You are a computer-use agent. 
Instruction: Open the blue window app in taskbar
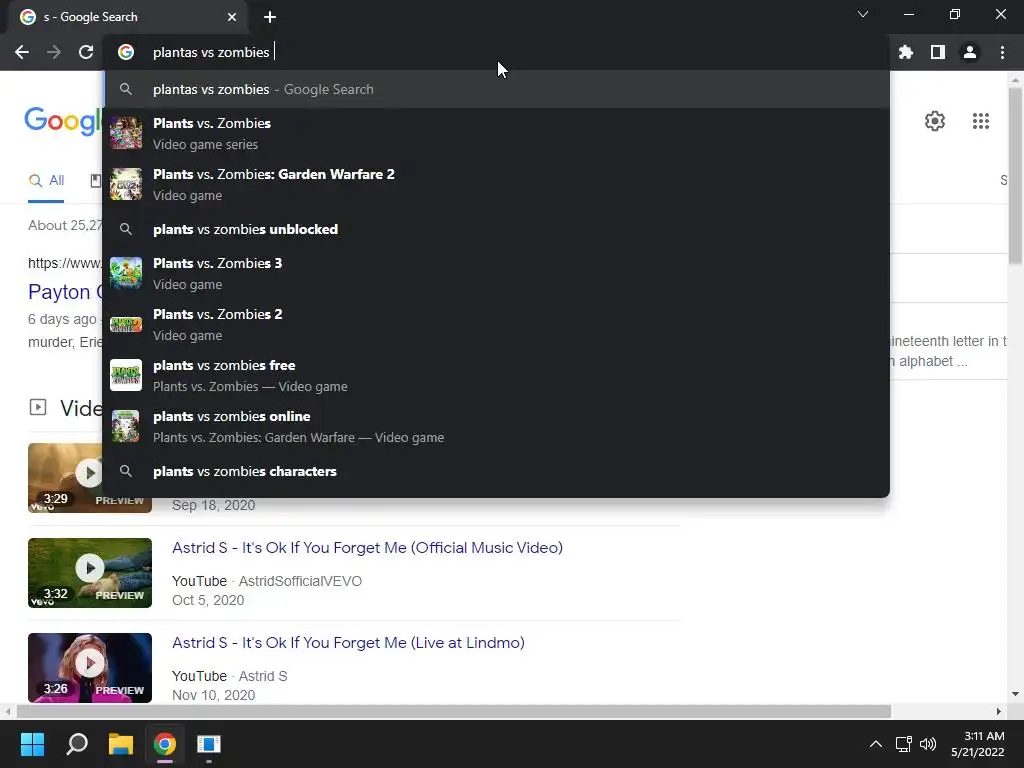[209, 744]
